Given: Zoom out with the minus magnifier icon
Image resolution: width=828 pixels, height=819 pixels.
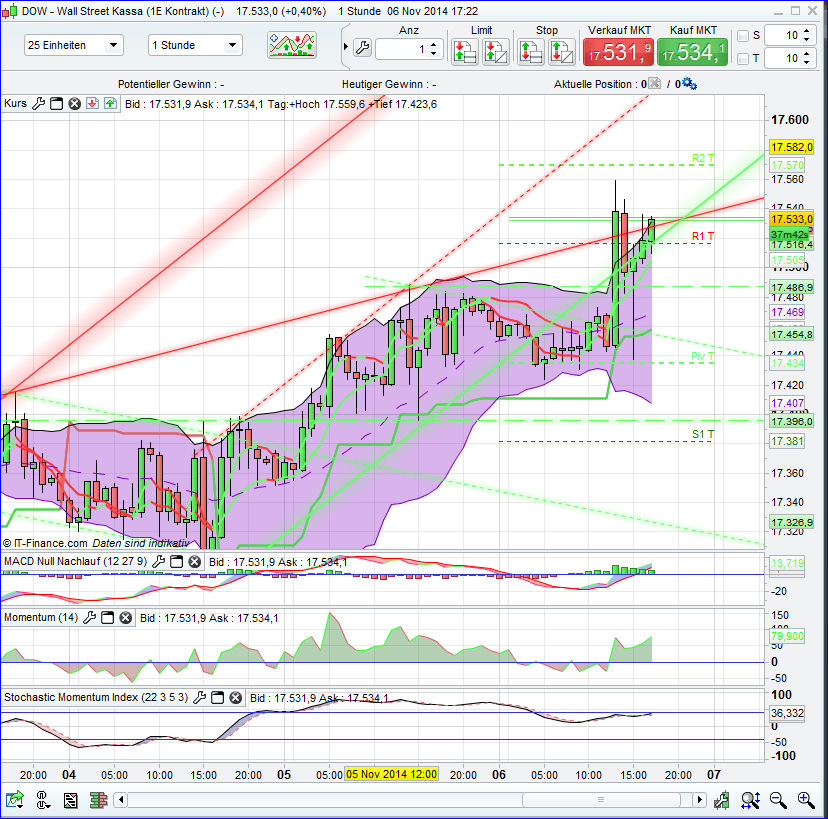Looking at the screenshot, I should [x=778, y=800].
